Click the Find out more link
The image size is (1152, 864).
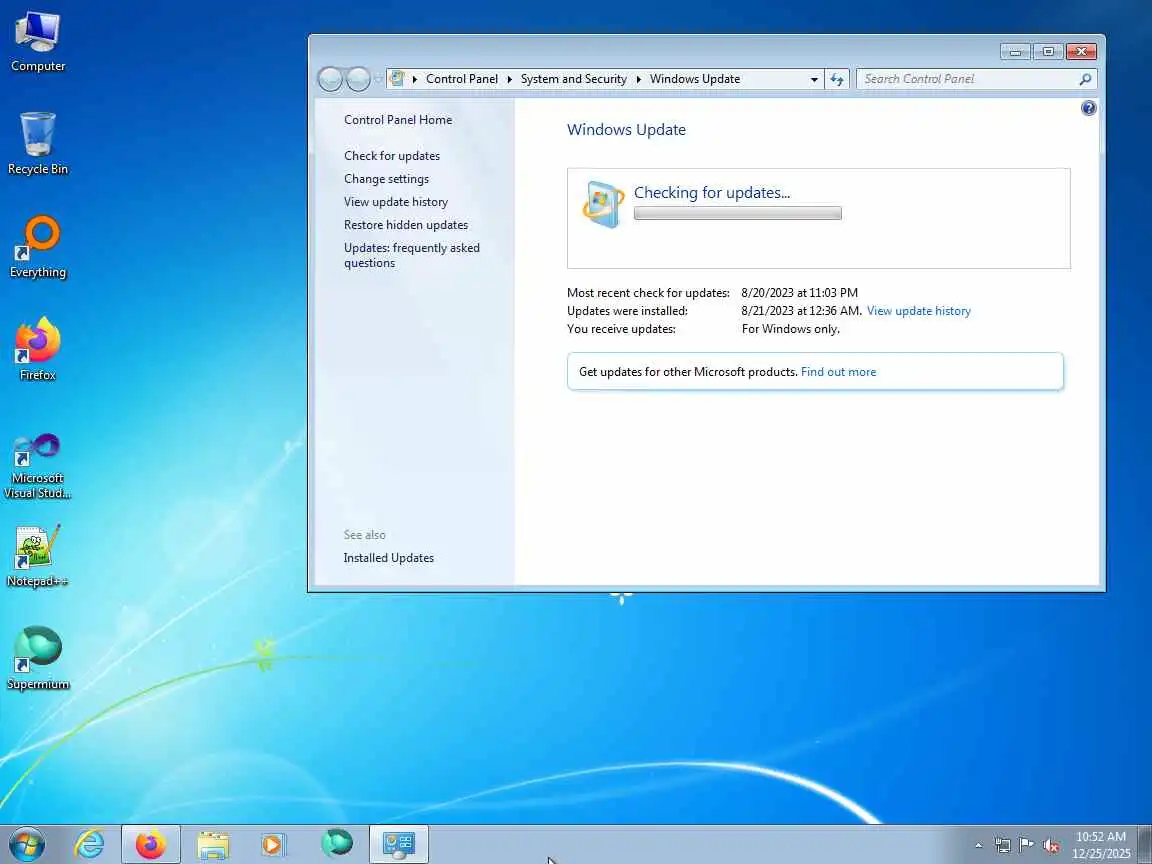838,372
